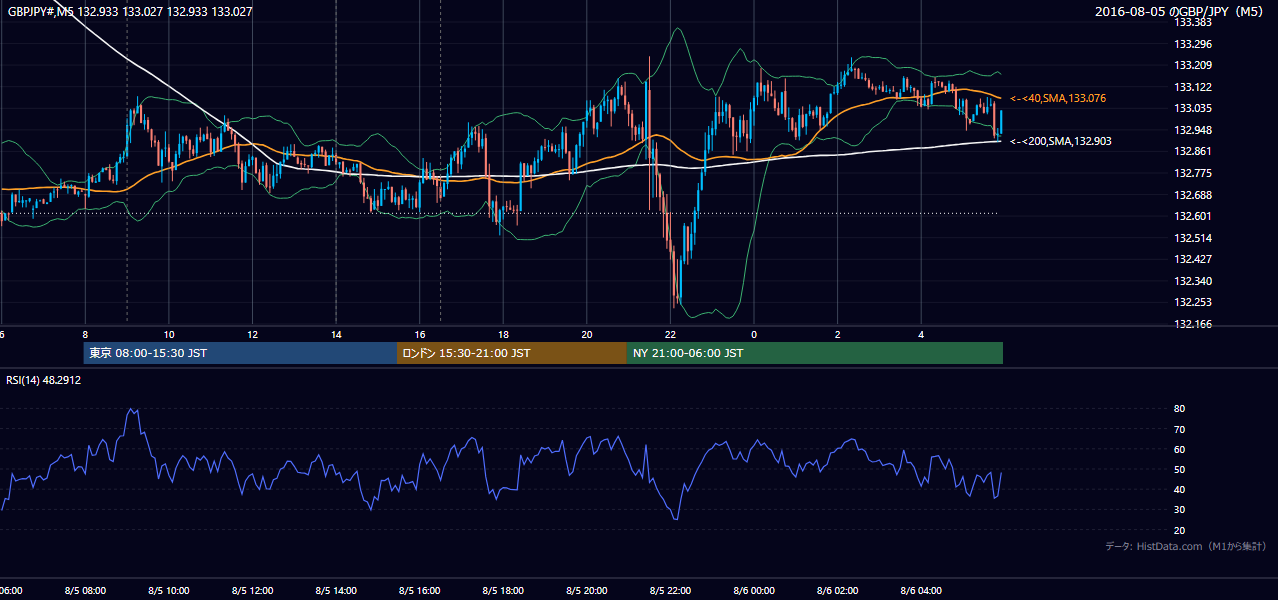Click RSI scale value 70
The height and width of the screenshot is (600, 1278).
pyautogui.click(x=1179, y=429)
